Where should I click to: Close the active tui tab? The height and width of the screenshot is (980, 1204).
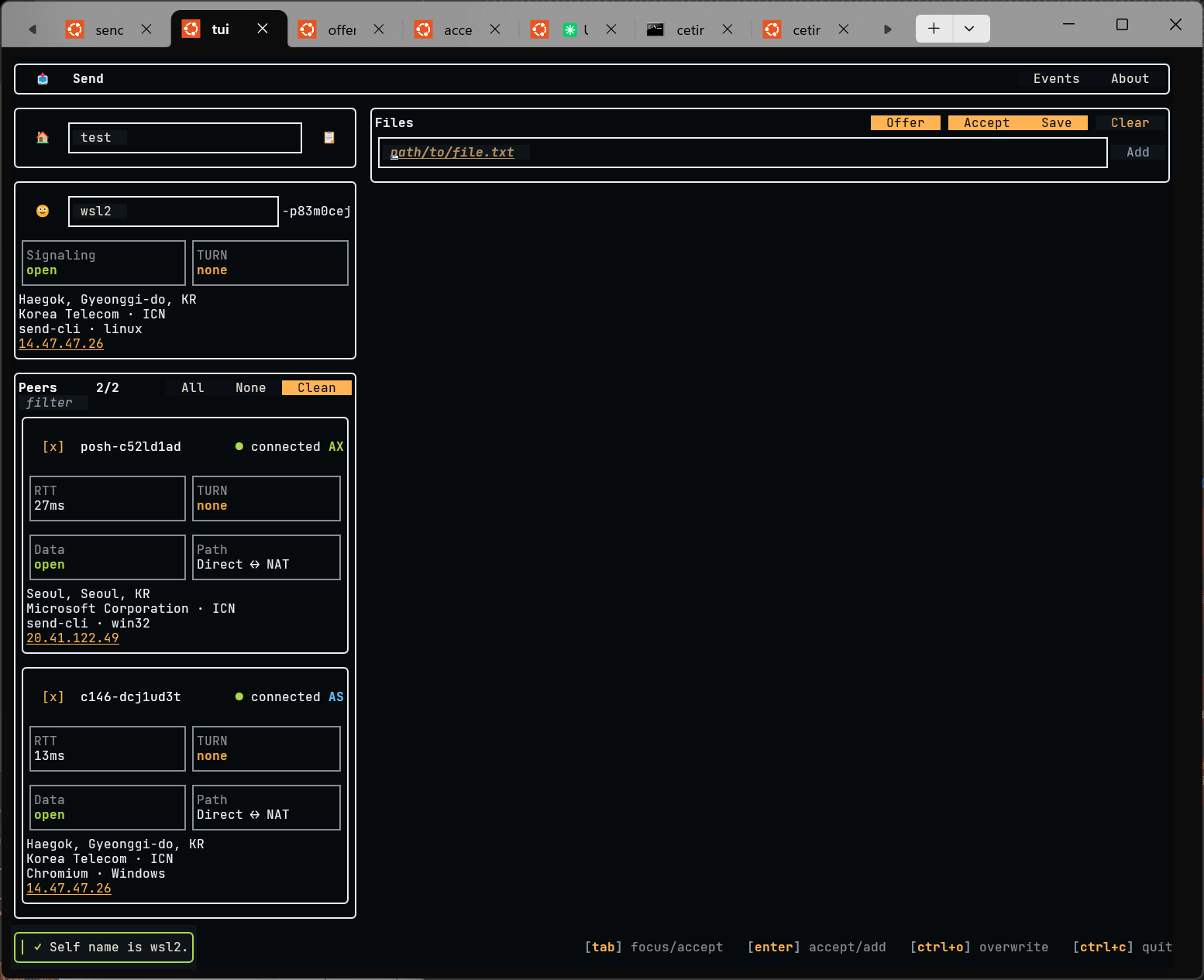click(263, 29)
